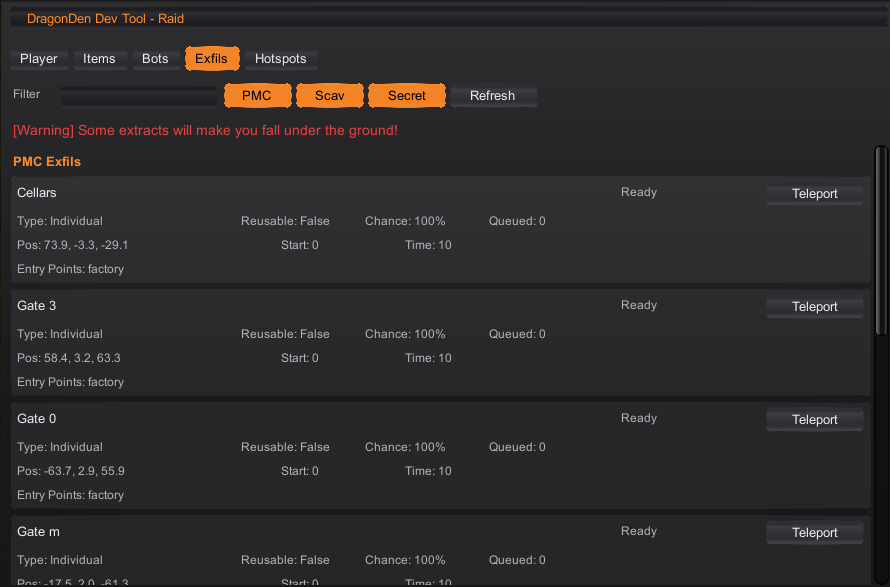The width and height of the screenshot is (890, 587).
Task: Click the active Exfils tab
Action: [212, 59]
